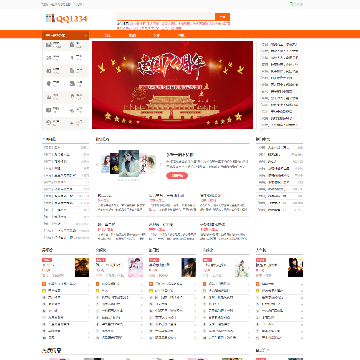
Task: Open the pale green ancient-style cover thumbnail
Action: point(242,267)
